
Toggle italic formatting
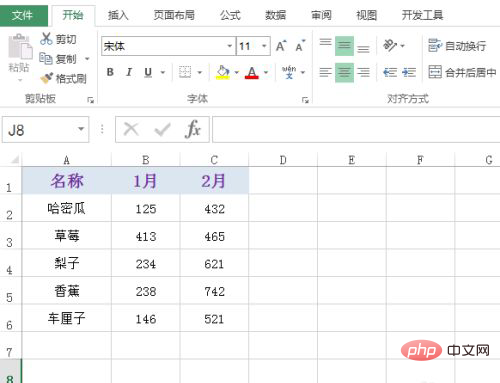129,72
